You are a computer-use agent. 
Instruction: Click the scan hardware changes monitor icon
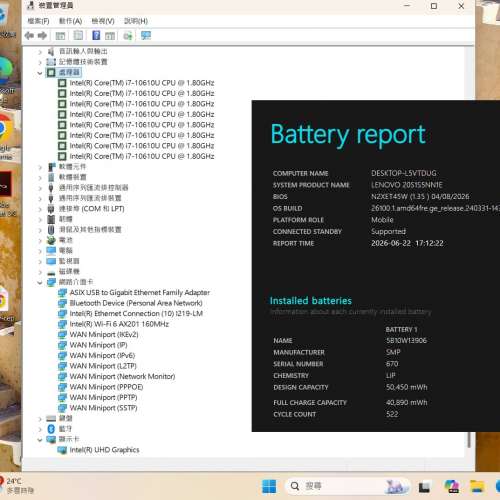(146, 35)
